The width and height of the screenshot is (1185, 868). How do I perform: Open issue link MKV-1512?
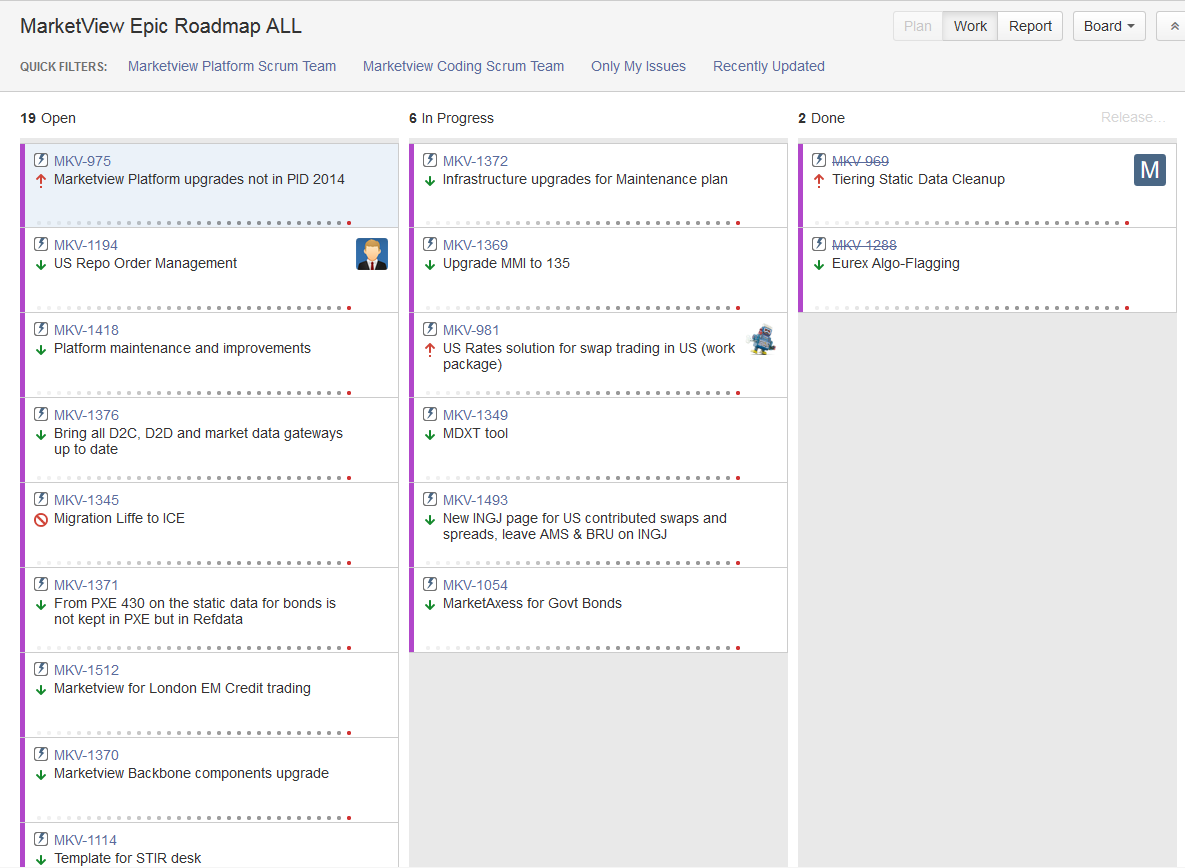point(86,670)
